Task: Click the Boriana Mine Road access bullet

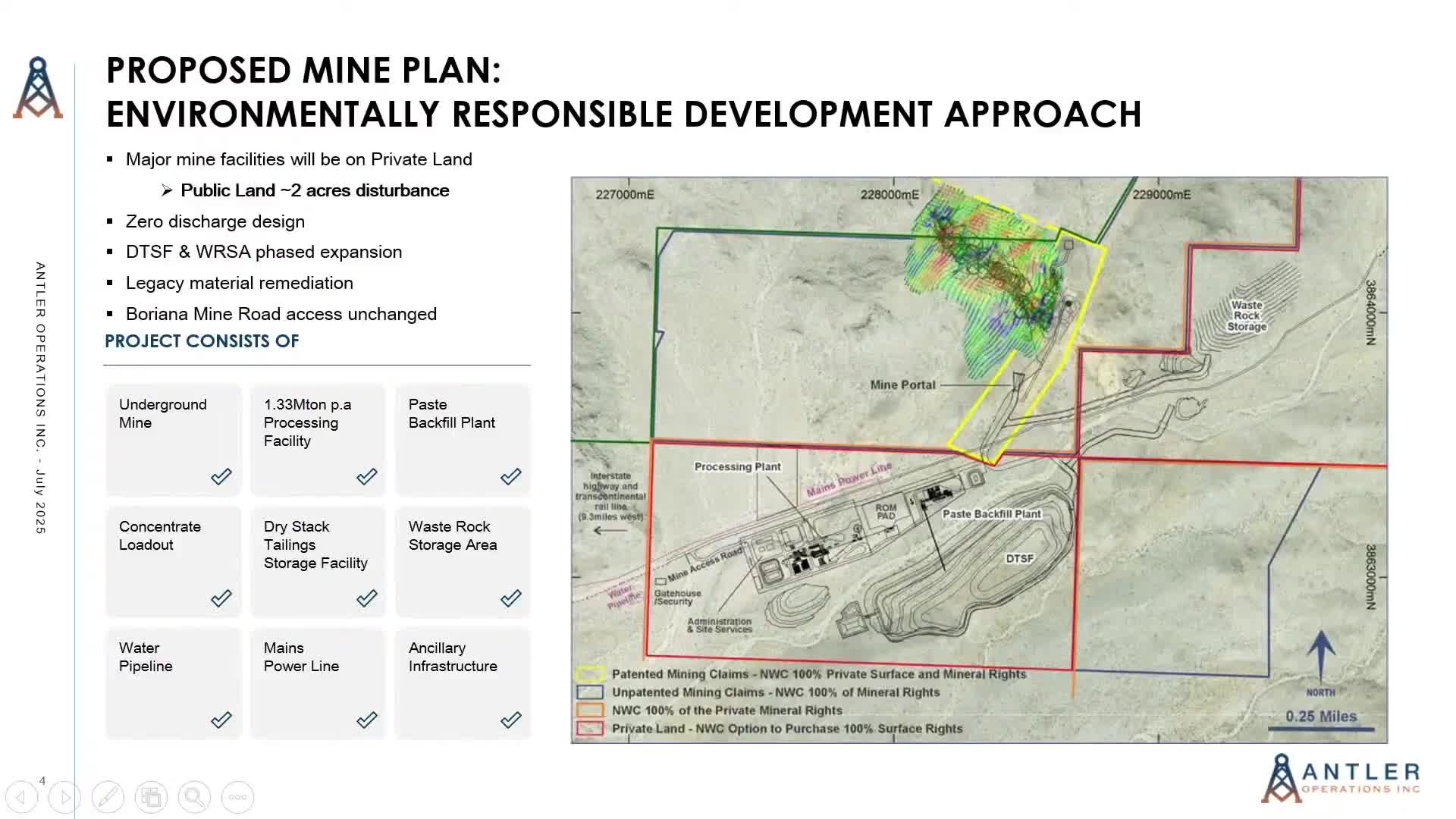Action: click(x=281, y=314)
